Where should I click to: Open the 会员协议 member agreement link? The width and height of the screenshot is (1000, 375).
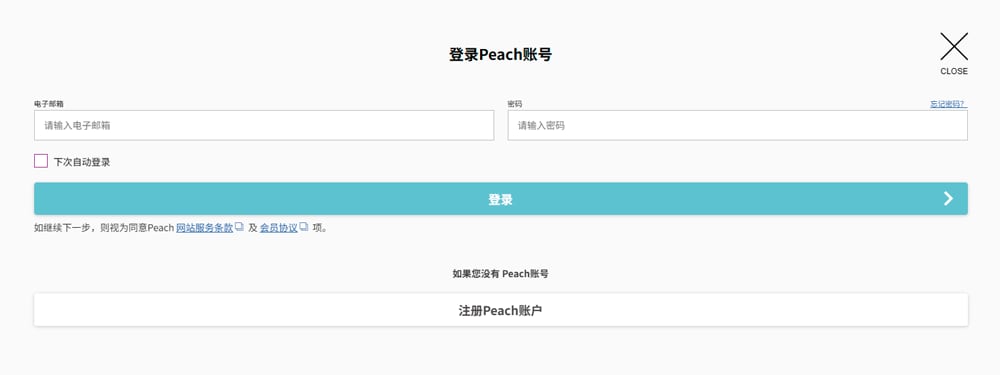pyautogui.click(x=279, y=228)
